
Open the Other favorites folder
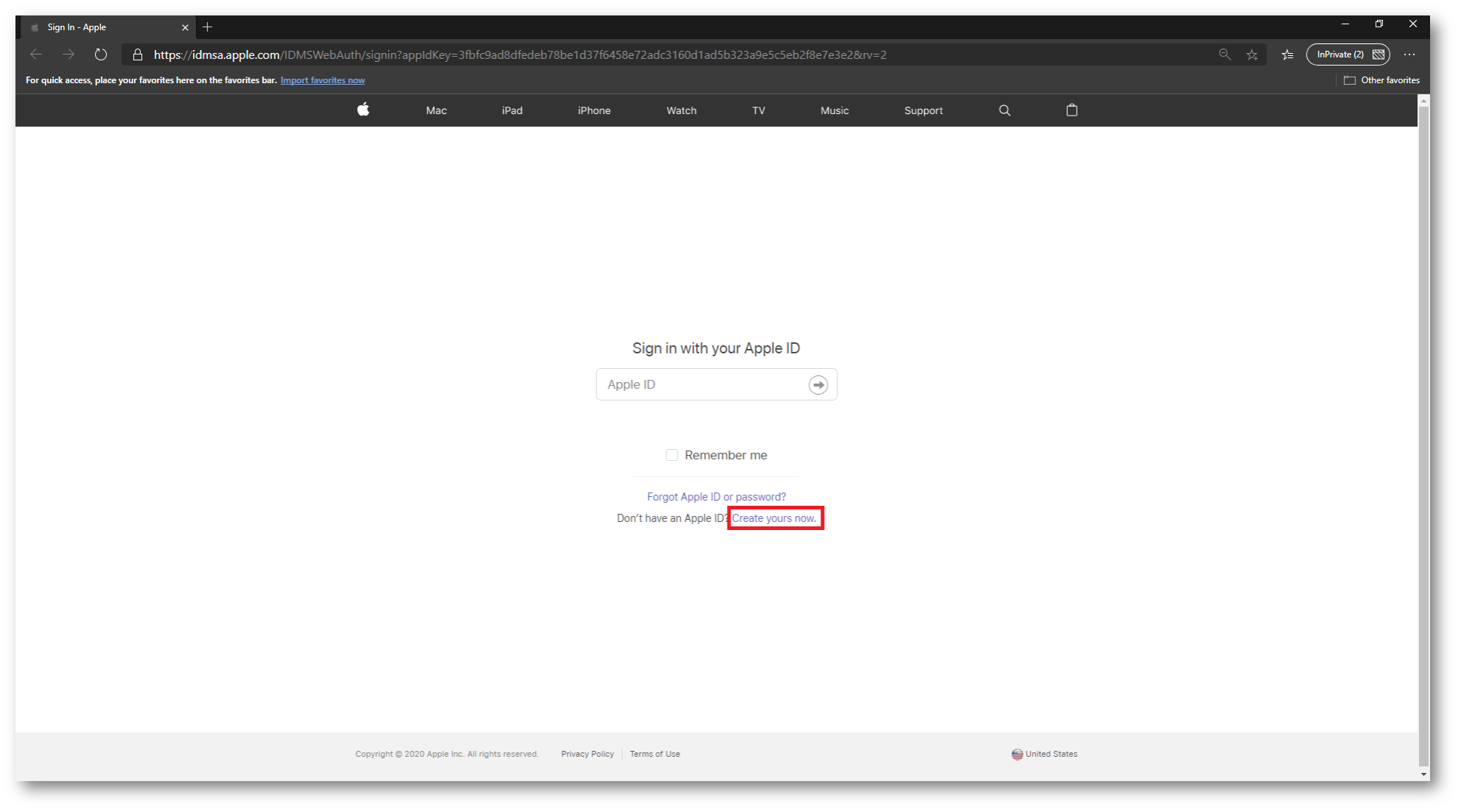point(1381,80)
